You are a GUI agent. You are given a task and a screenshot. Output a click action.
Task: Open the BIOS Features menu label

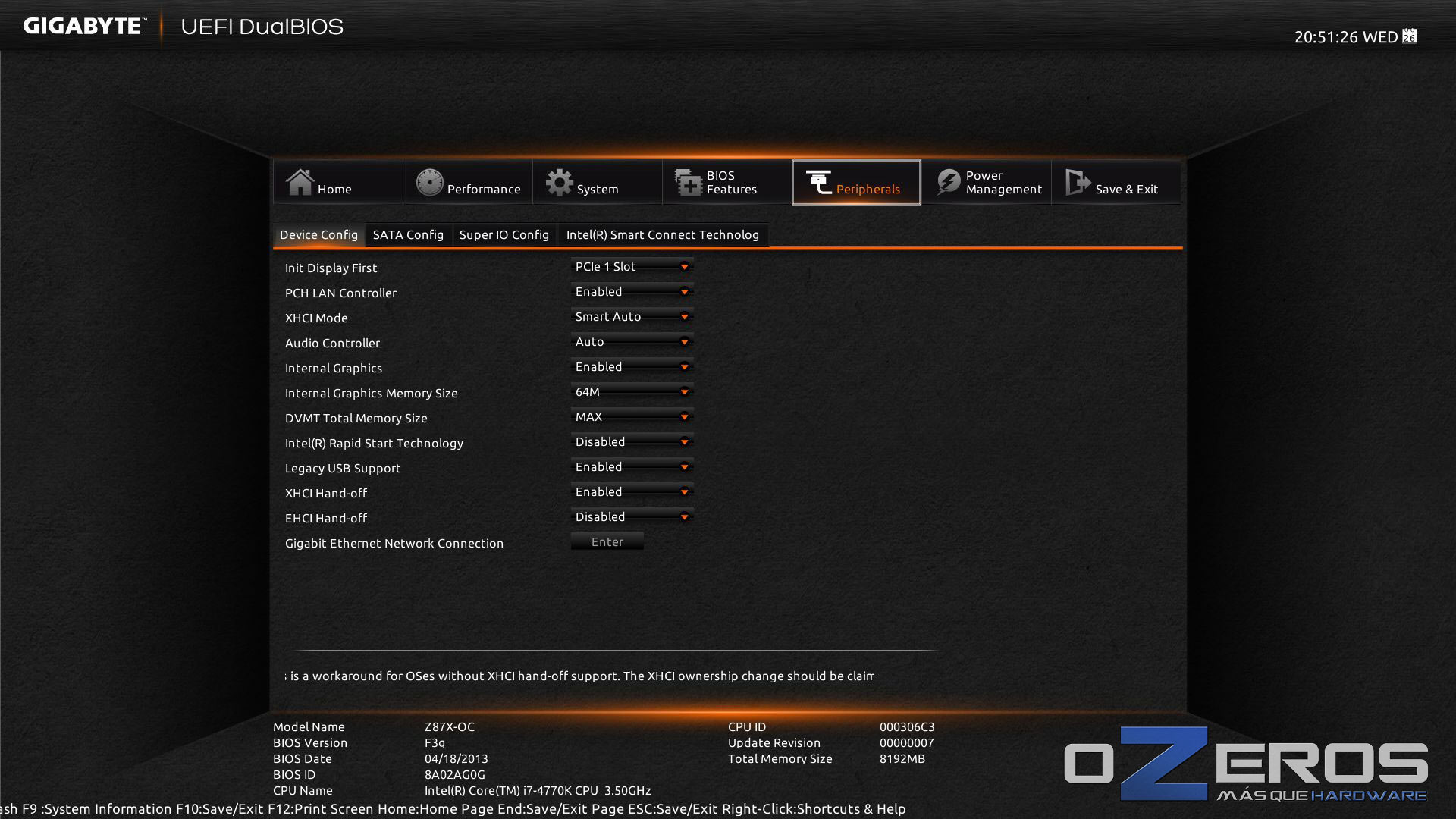click(x=732, y=182)
